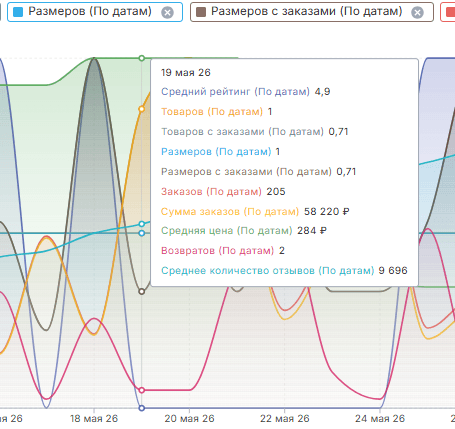Click the brown swatch of 'Размеров с заказами'
The height and width of the screenshot is (429, 455).
click(x=201, y=12)
